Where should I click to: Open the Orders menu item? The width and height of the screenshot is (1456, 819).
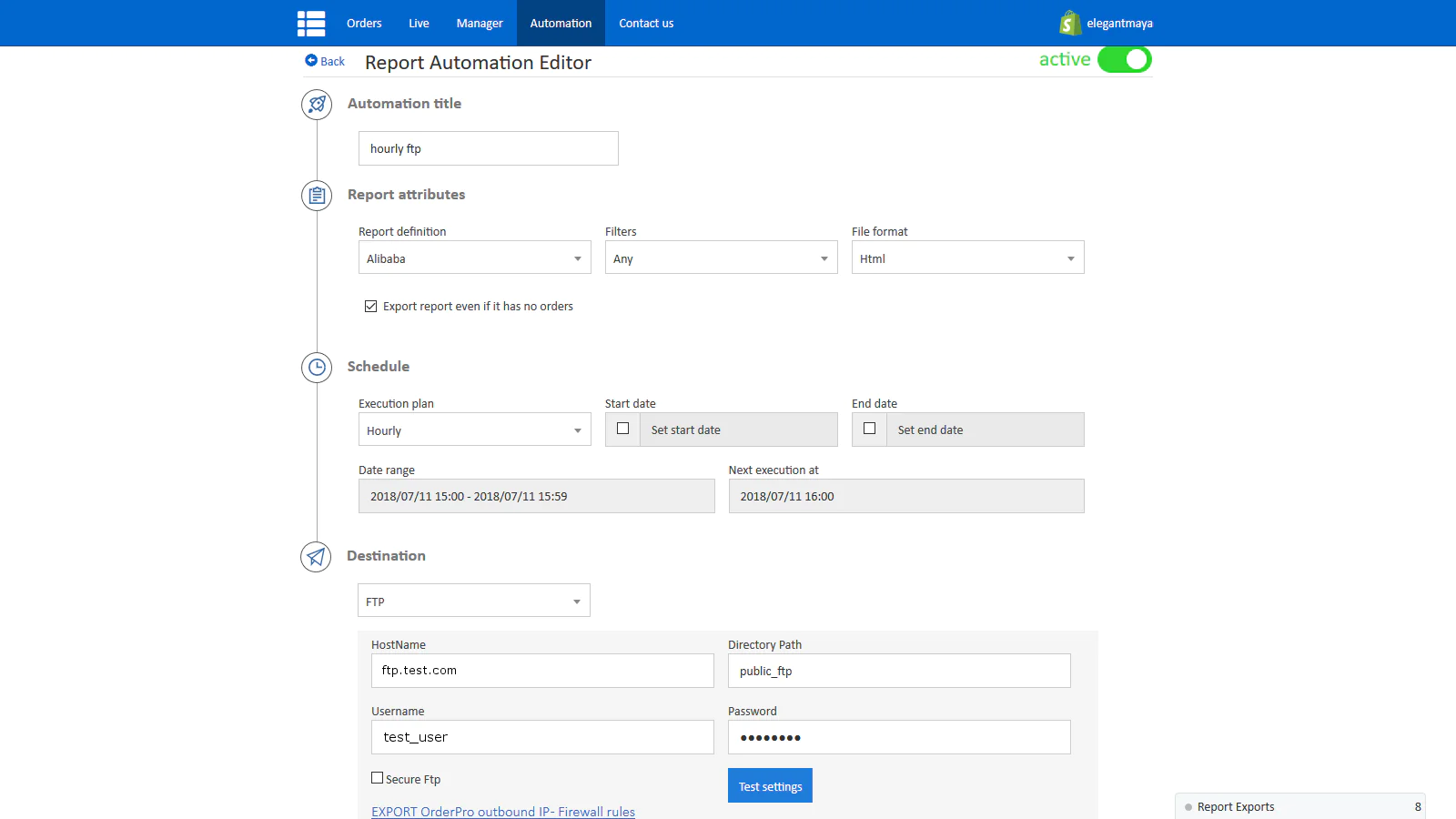[x=364, y=24]
